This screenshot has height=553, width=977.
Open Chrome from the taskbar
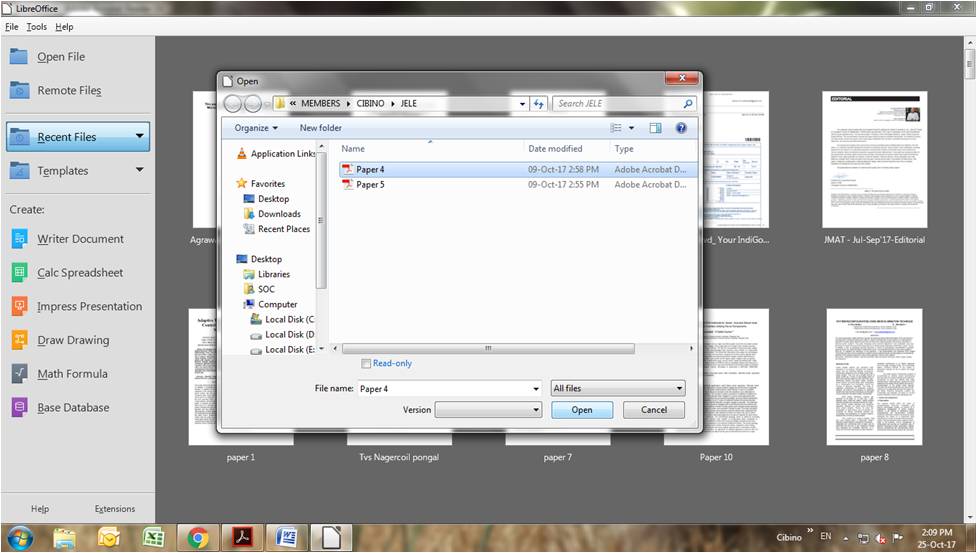pos(198,537)
